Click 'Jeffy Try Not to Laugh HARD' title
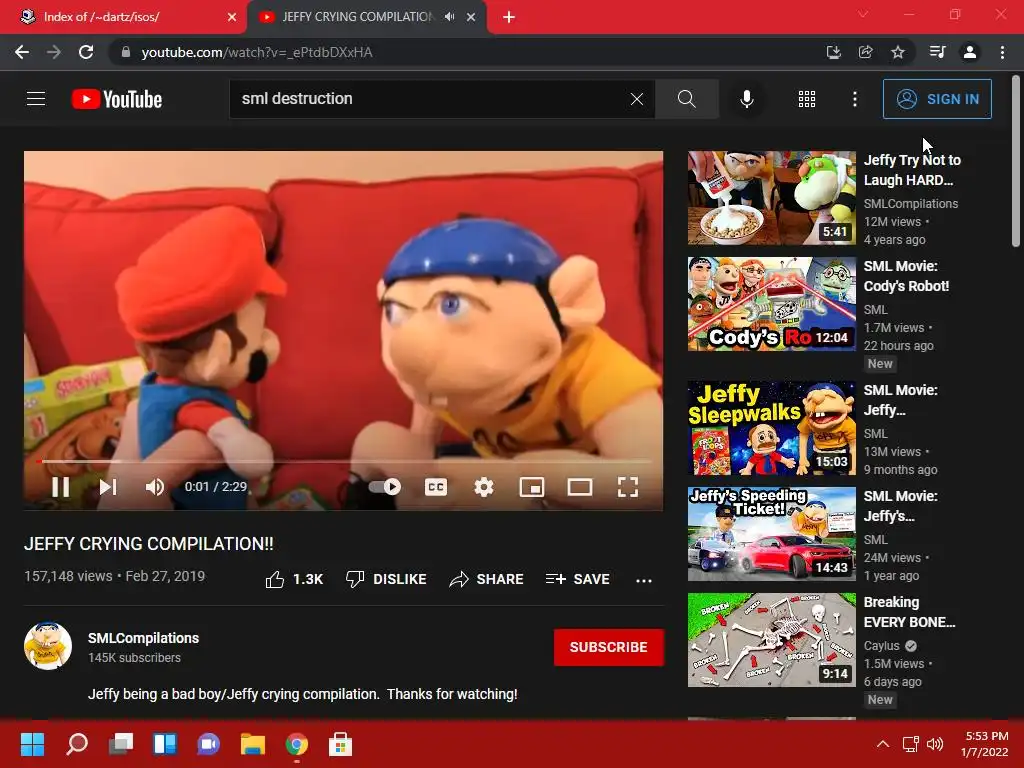Viewport: 1024px width, 768px height. [x=912, y=170]
